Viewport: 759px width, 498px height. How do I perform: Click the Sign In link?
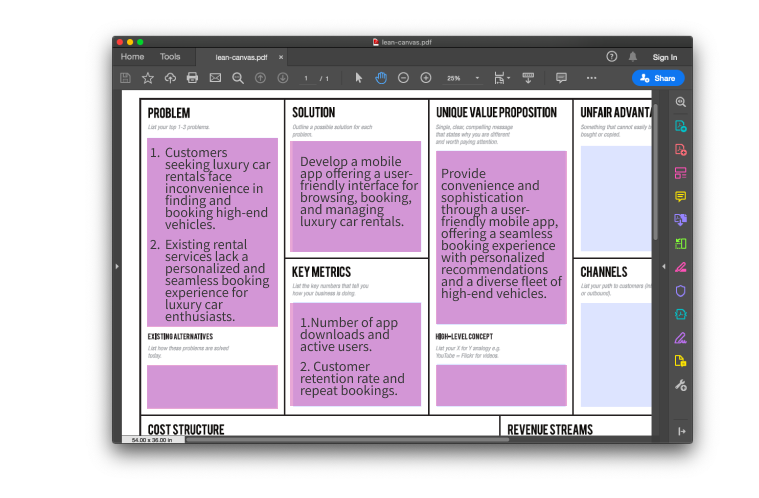tap(665, 57)
